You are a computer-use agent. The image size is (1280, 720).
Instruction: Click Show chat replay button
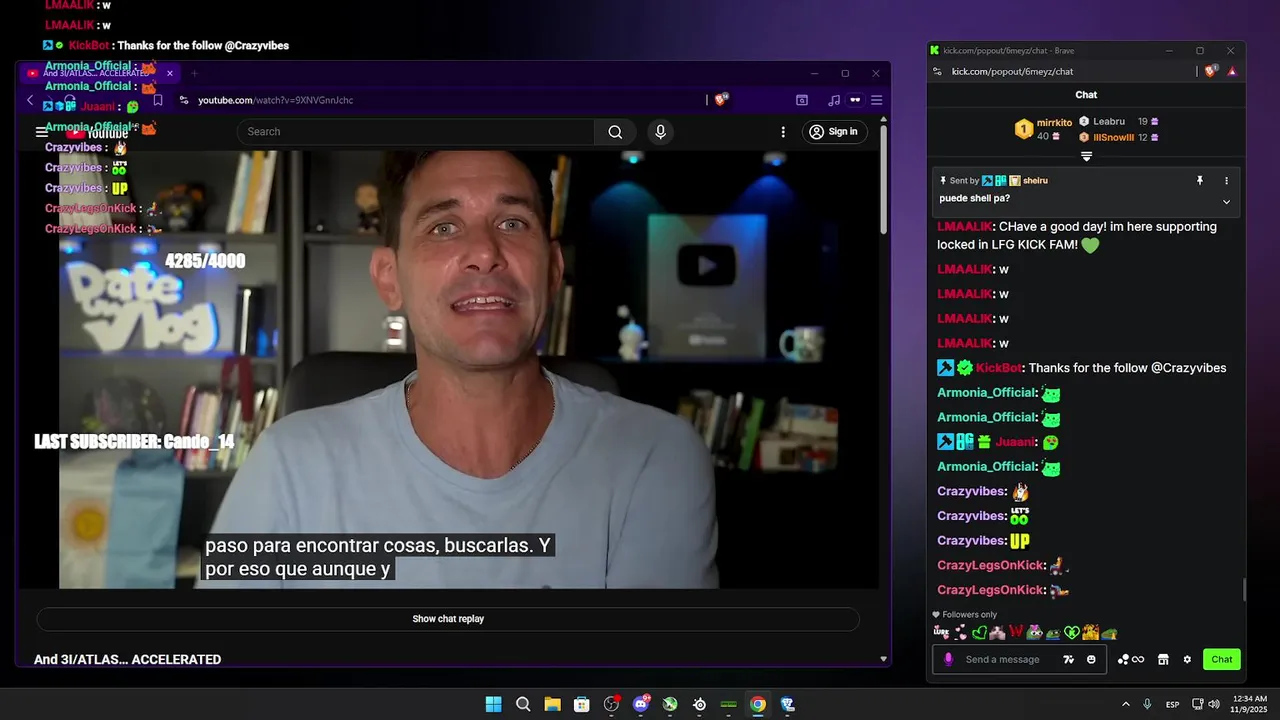[448, 619]
